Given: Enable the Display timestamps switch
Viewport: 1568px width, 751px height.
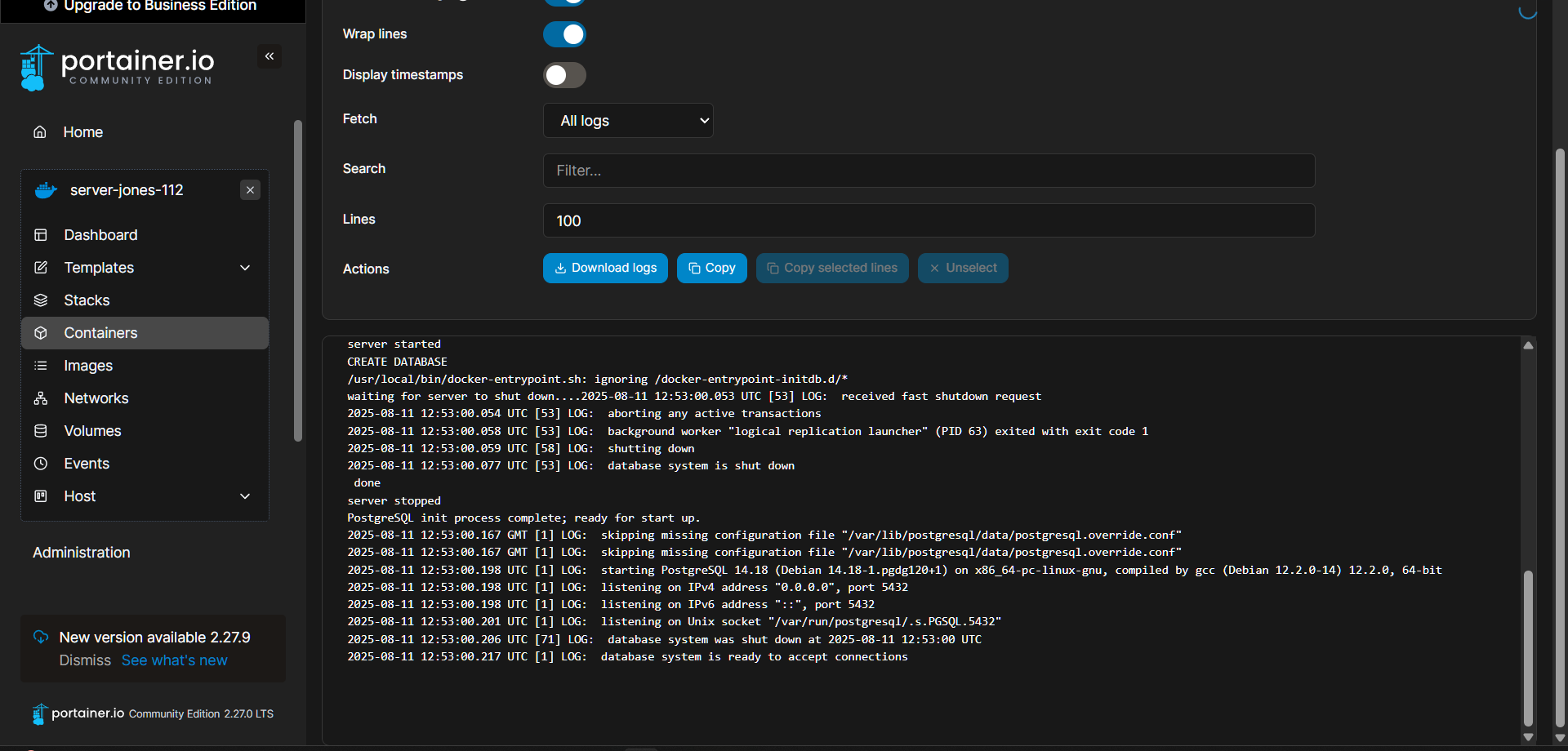Looking at the screenshot, I should [x=564, y=75].
